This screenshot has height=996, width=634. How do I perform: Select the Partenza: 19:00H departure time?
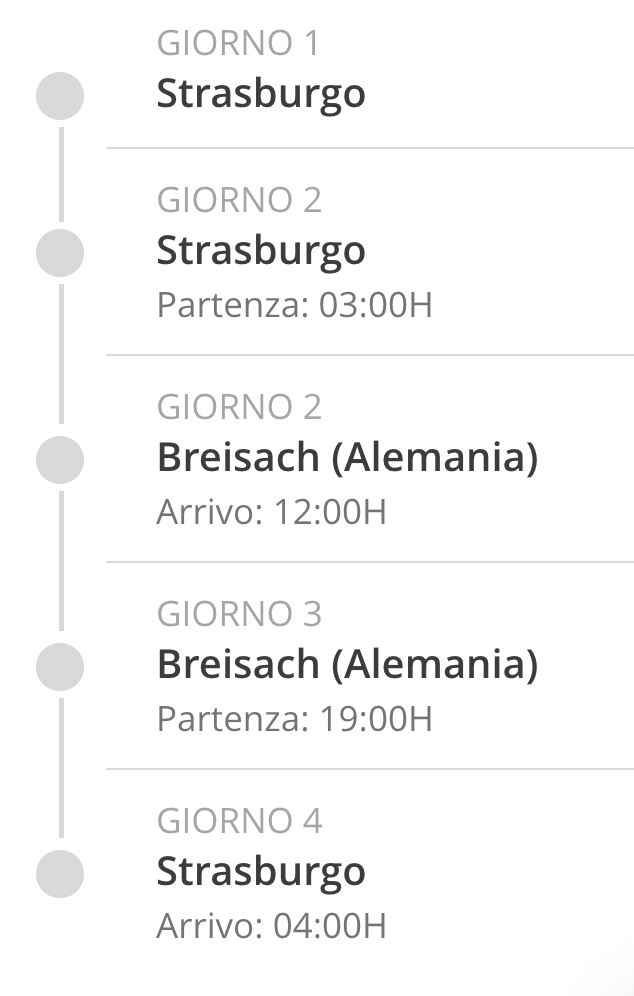point(295,719)
